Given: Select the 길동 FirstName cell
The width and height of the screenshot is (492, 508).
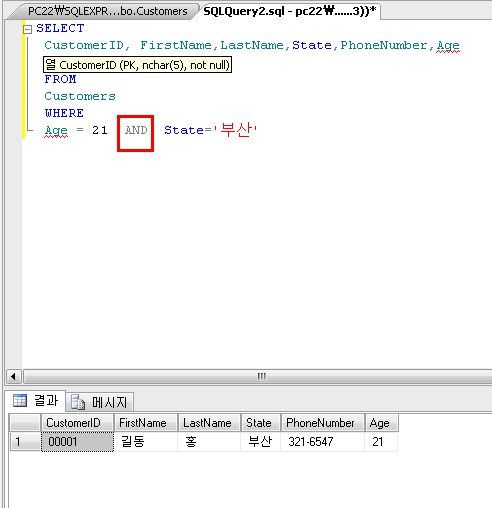Looking at the screenshot, I should pos(146,442).
